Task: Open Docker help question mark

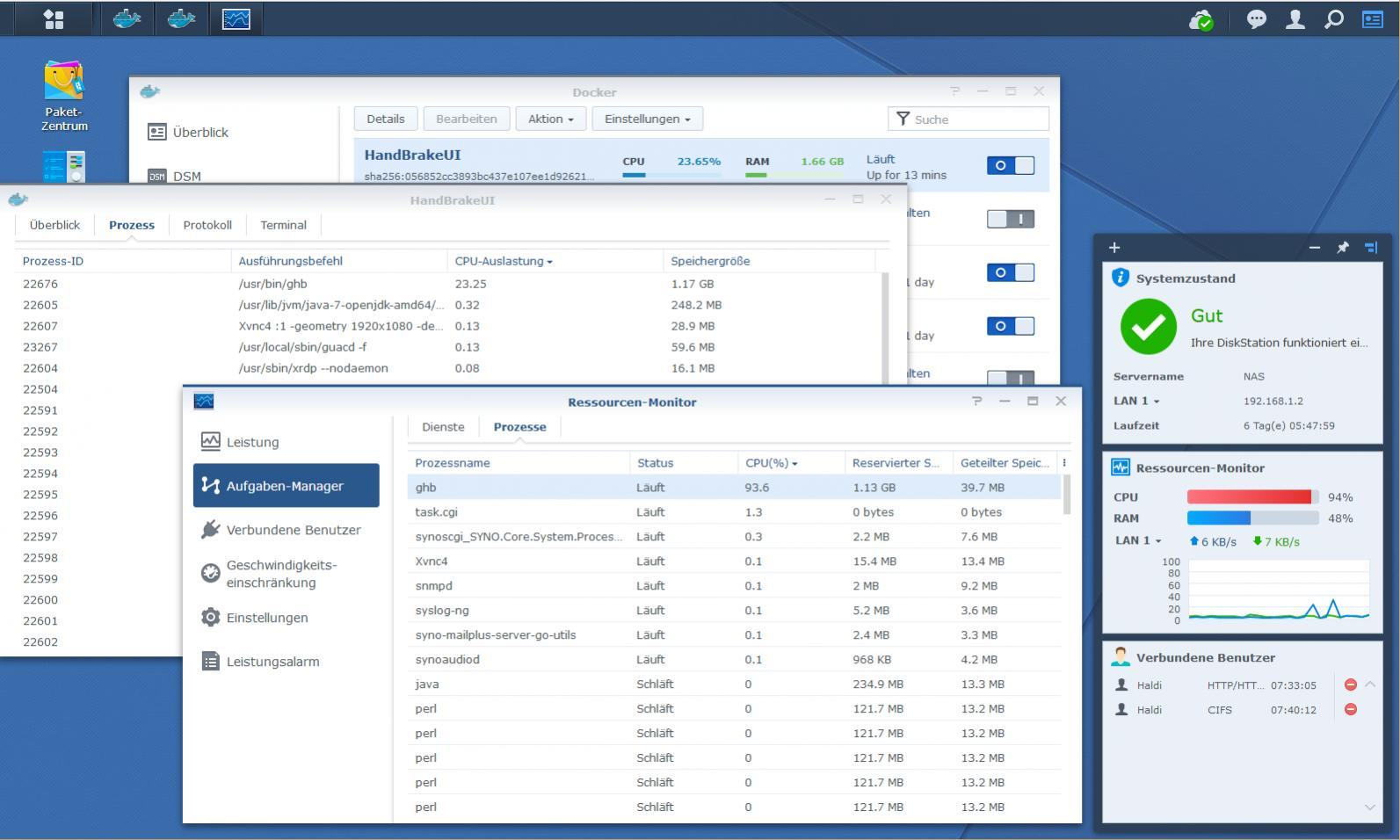Action: (955, 91)
